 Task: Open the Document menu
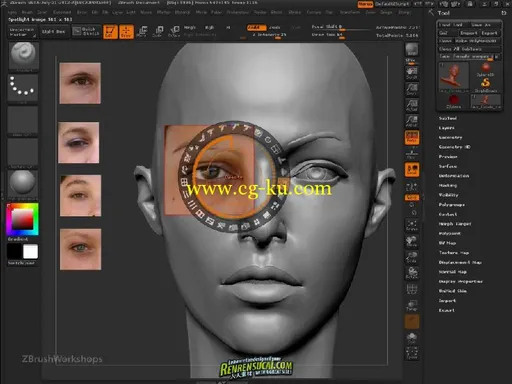[62, 12]
